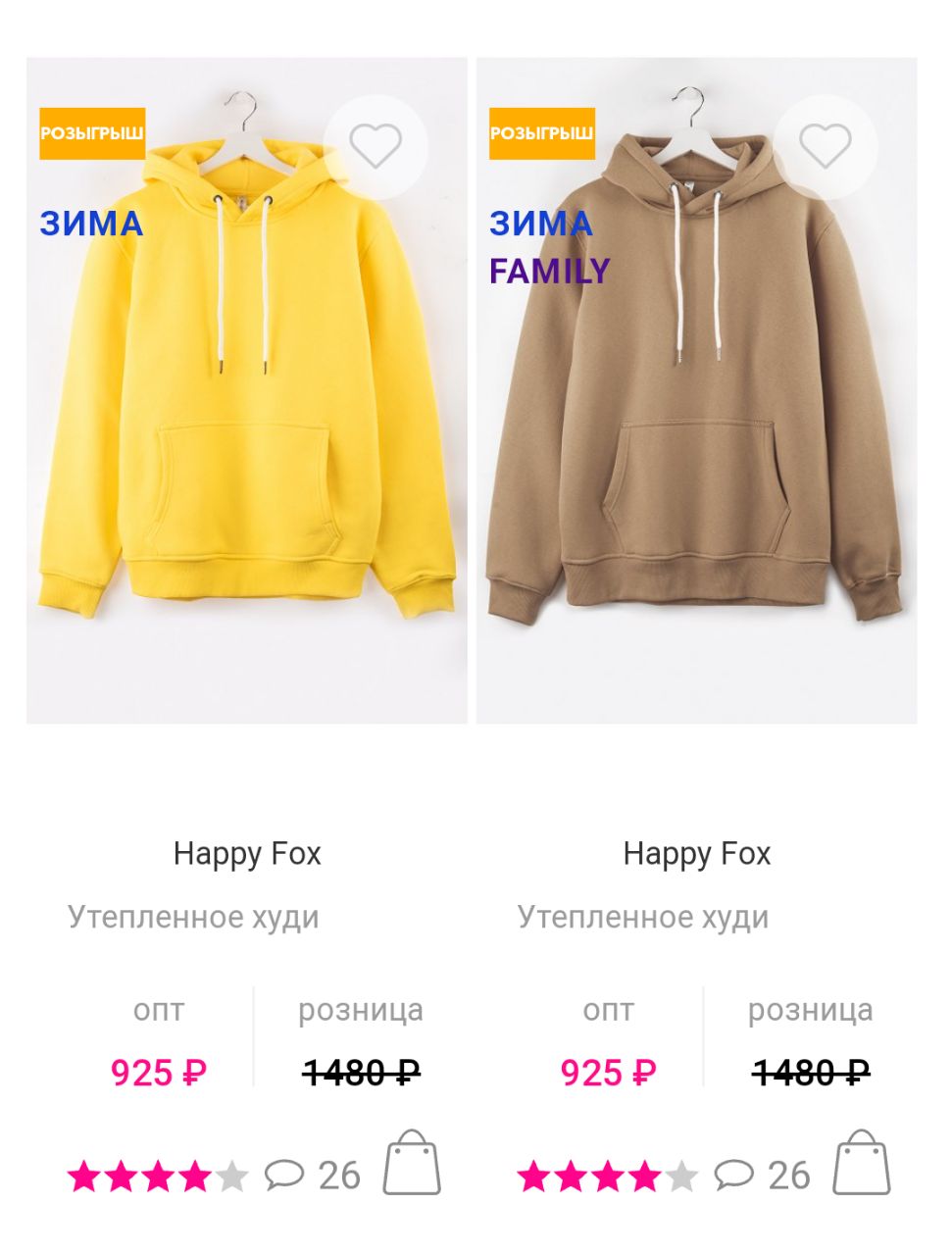This screenshot has height=1255, width=952.
Task: Select wholesale price 925 ₽ on yellow hoodie
Action: coord(158,1073)
